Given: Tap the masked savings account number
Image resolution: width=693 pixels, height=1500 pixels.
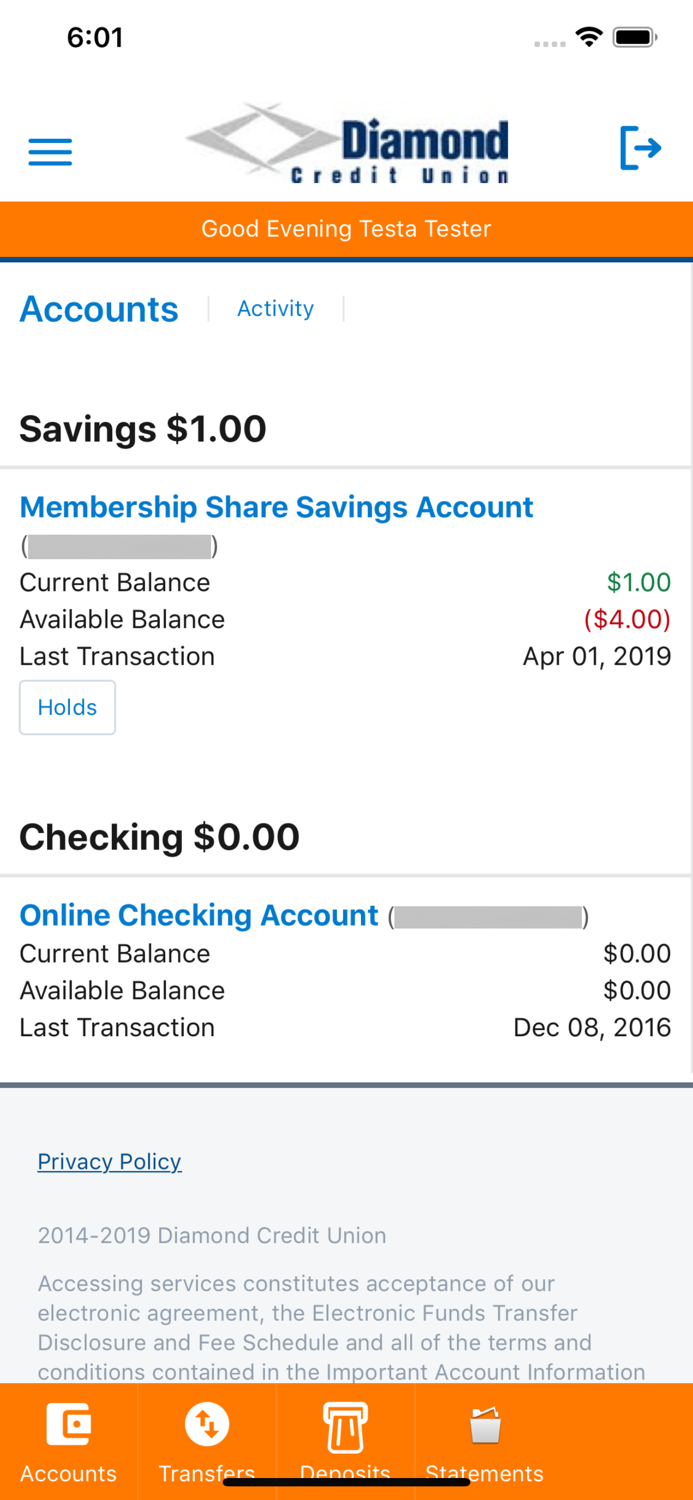Looking at the screenshot, I should click(x=118, y=545).
